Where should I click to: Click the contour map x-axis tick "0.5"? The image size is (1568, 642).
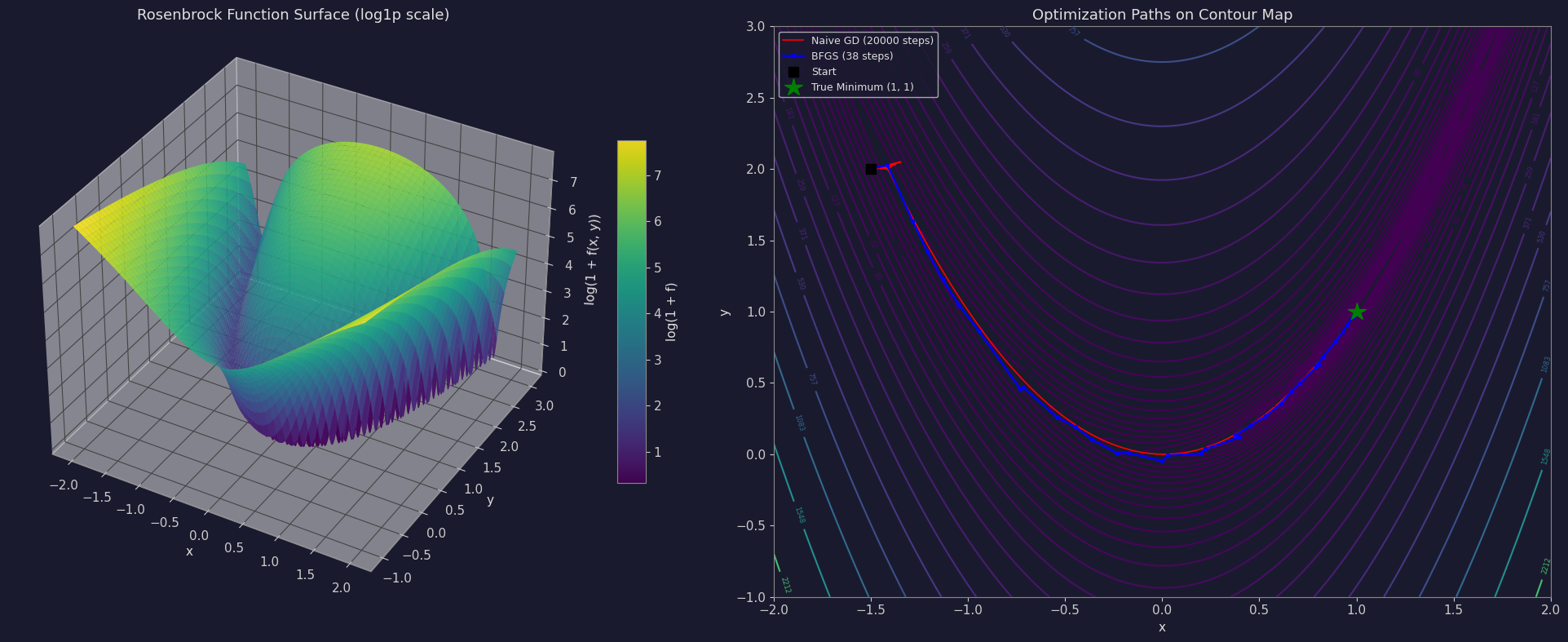coord(1259,610)
